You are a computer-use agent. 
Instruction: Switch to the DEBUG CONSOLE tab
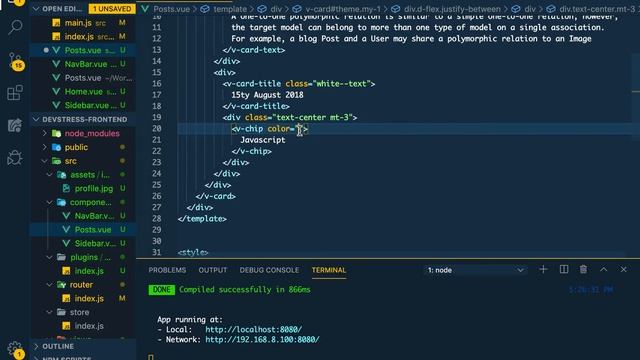pyautogui.click(x=269, y=270)
